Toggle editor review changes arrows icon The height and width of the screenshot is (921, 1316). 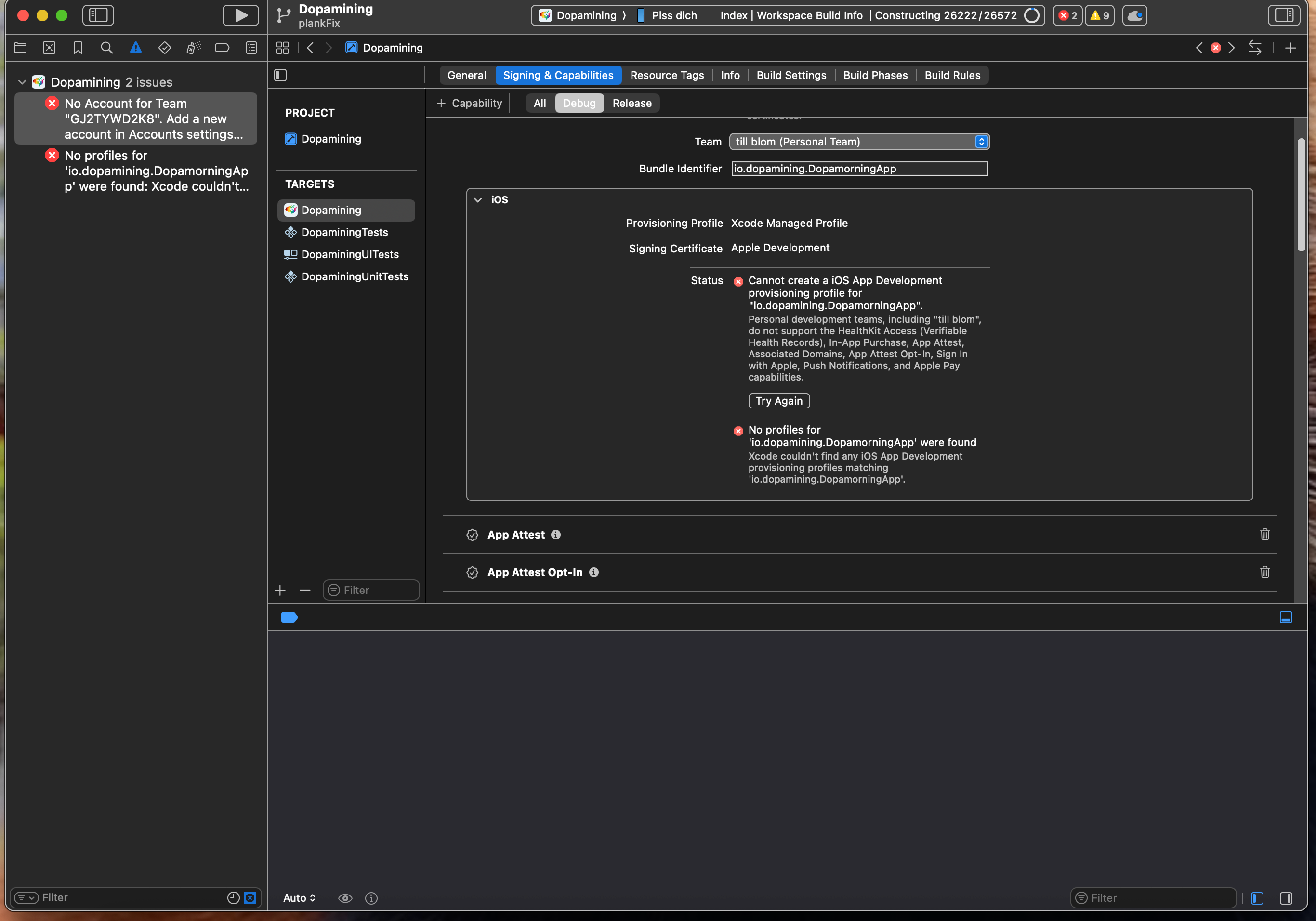pos(1255,48)
